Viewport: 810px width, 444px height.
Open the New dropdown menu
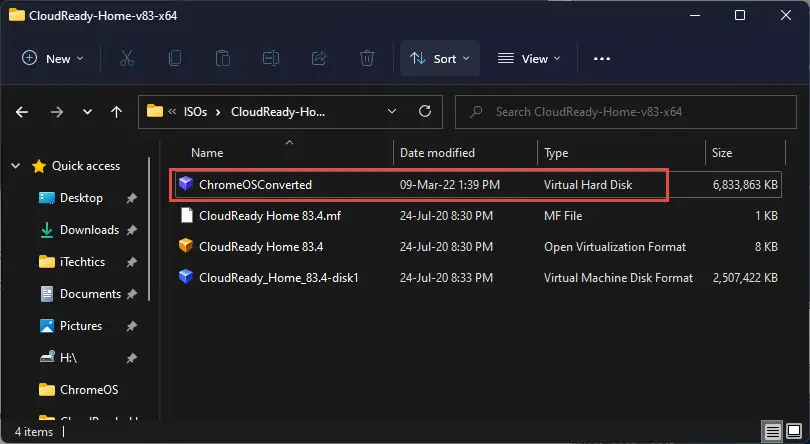(52, 58)
